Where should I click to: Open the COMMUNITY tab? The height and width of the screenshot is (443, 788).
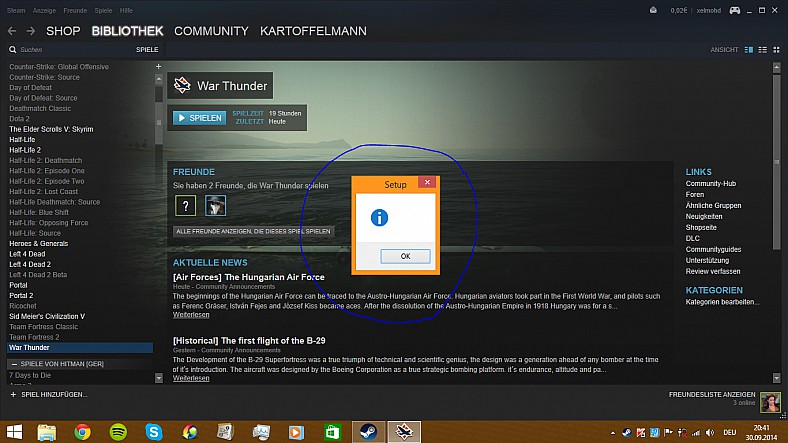tap(212, 31)
